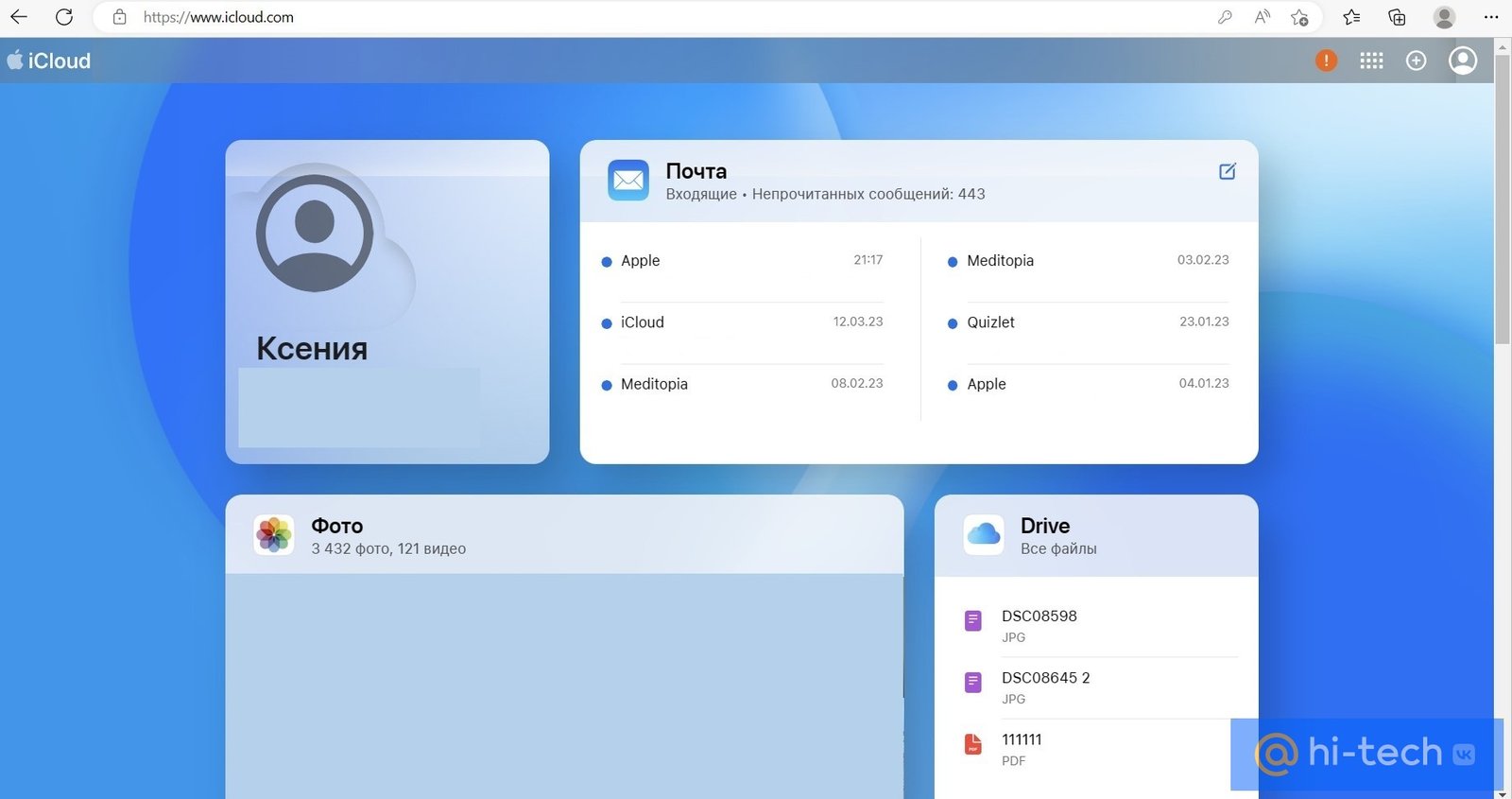1512x799 pixels.
Task: Open the Фото heading
Action: [x=337, y=526]
